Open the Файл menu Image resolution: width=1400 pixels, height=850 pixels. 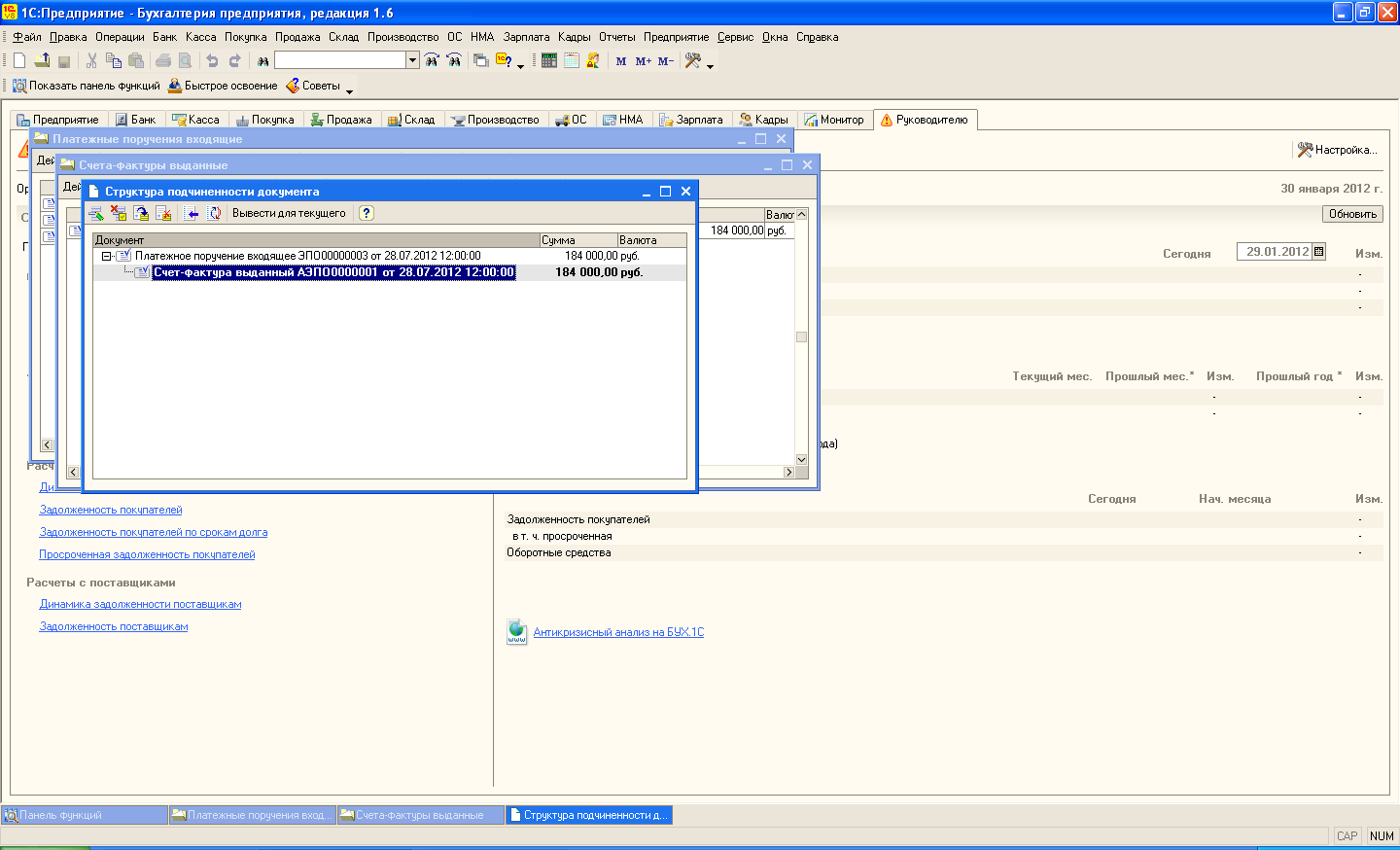(x=27, y=37)
